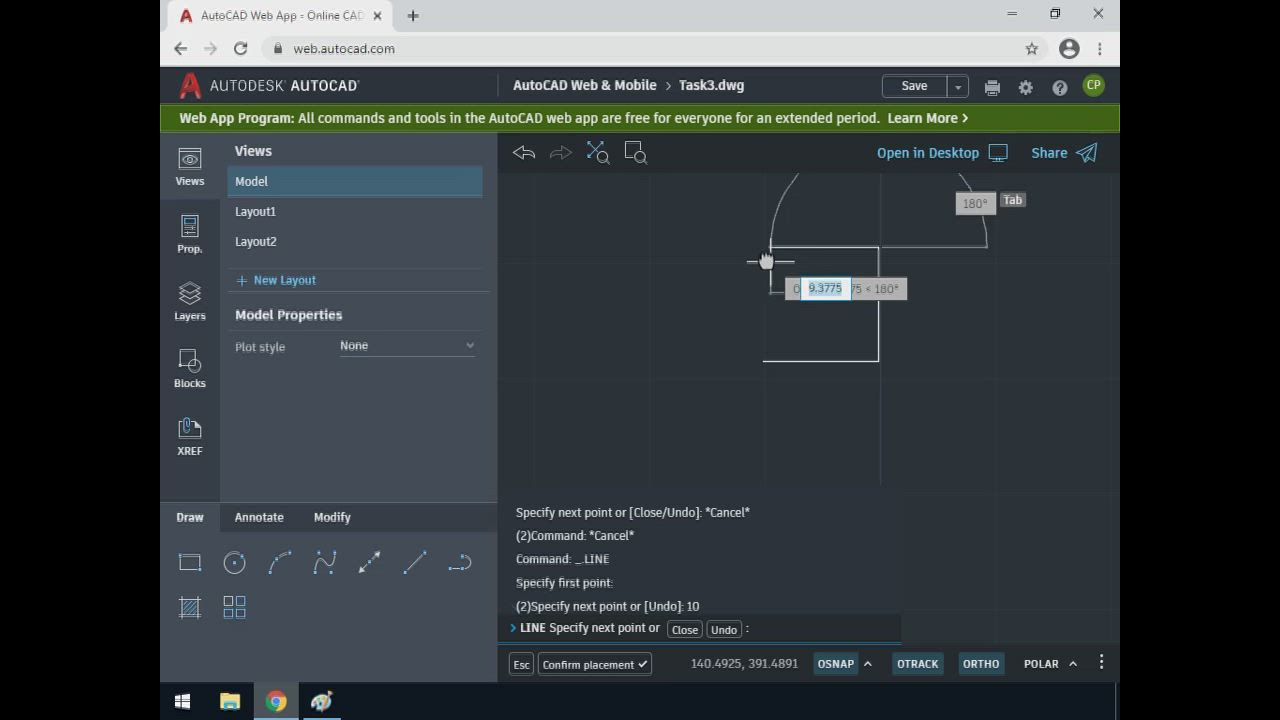Image resolution: width=1280 pixels, height=720 pixels.
Task: Click the Esc button
Action: coord(521,665)
